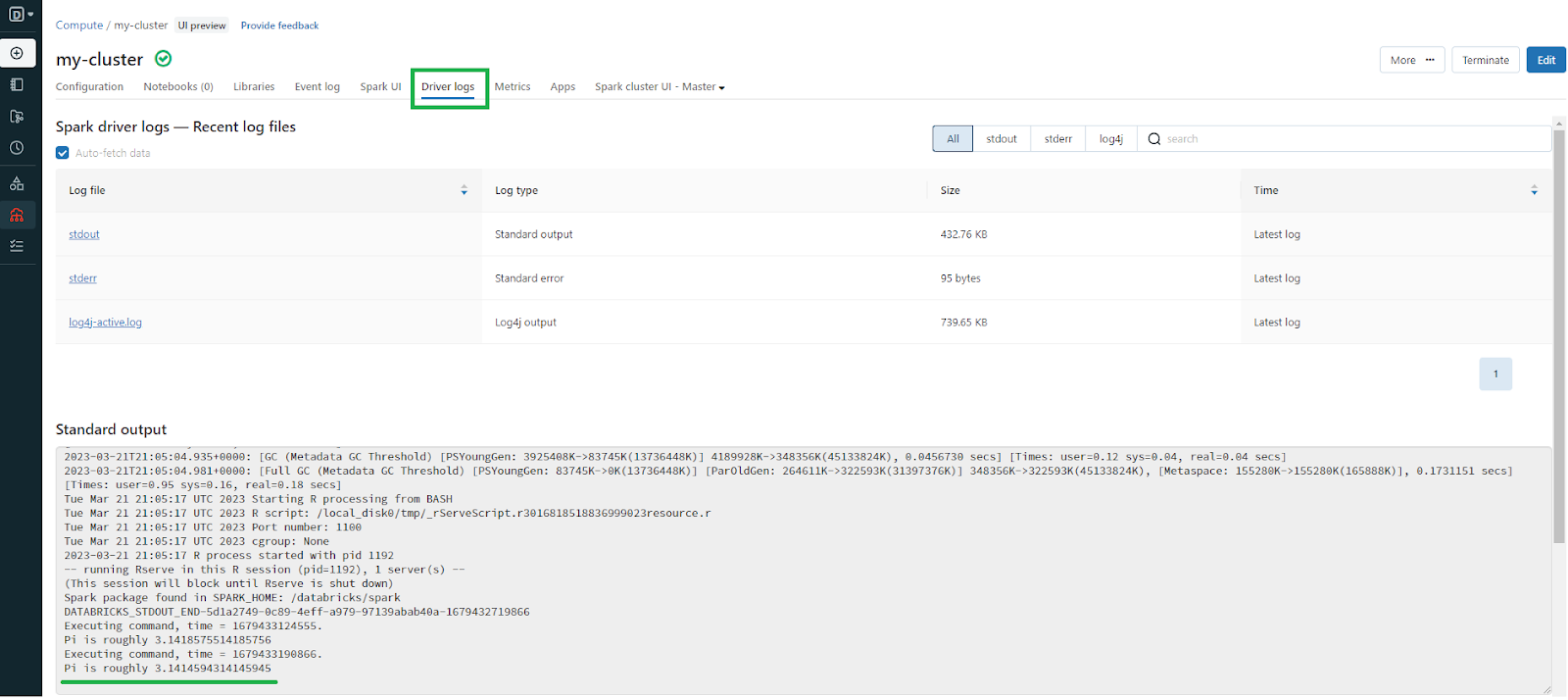Open the Data sidebar icon
This screenshot has width=1568, height=700.
(17, 183)
